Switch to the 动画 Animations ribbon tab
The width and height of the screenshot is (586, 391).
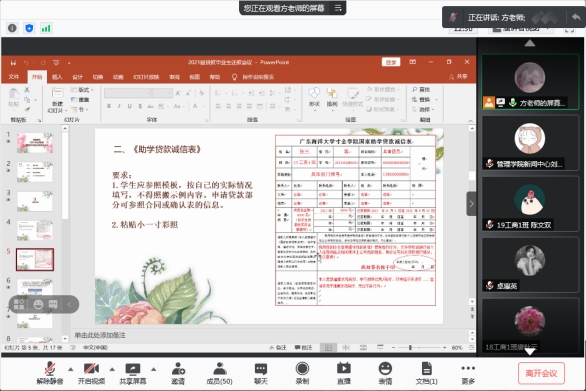(118, 77)
